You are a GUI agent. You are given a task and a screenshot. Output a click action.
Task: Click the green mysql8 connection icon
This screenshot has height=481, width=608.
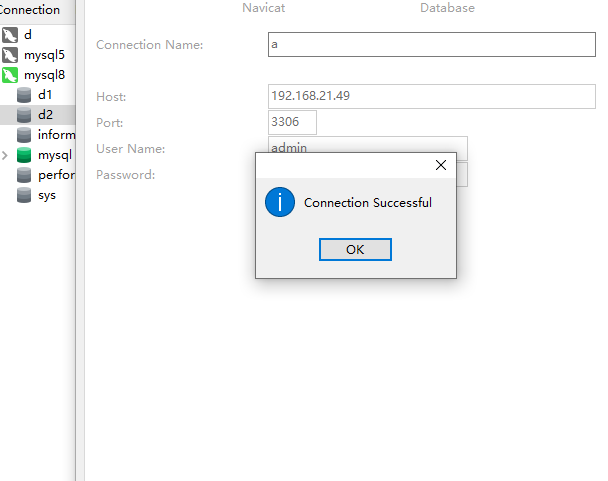click(x=10, y=75)
